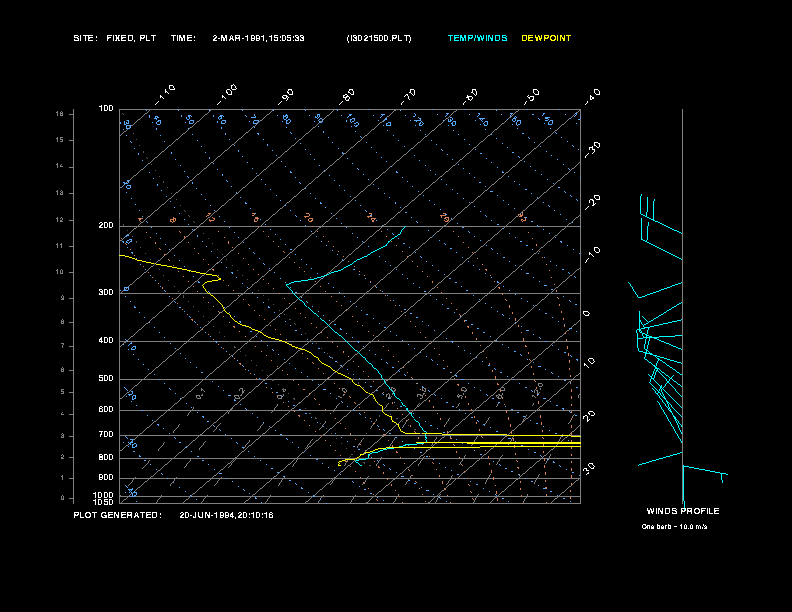Click the 500 pressure level label
Viewport: 792px width, 612px height.
[106, 379]
